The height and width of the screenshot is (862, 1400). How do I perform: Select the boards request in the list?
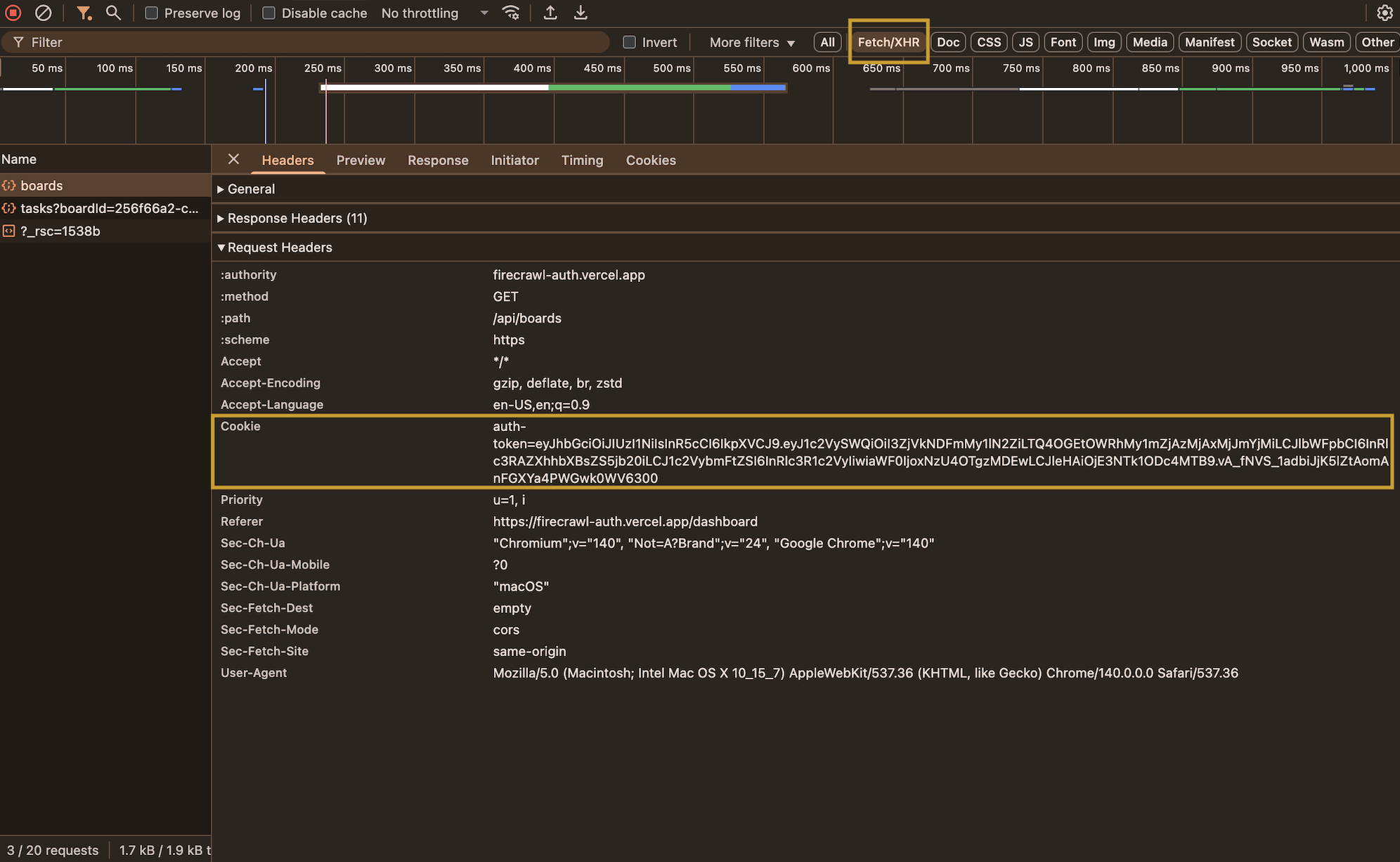point(42,185)
